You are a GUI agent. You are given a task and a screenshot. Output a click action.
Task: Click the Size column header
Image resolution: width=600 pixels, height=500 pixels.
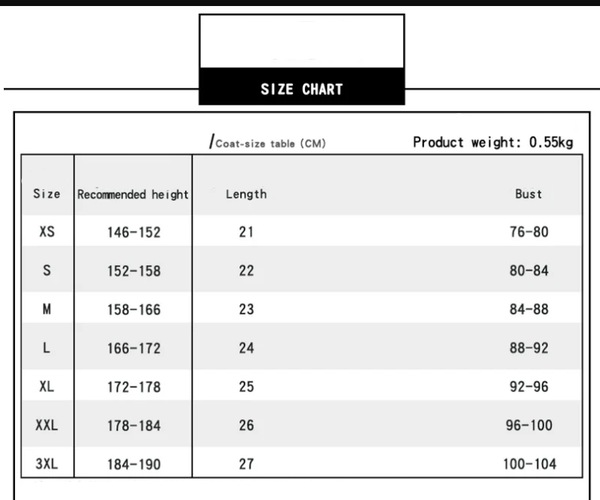click(x=47, y=194)
